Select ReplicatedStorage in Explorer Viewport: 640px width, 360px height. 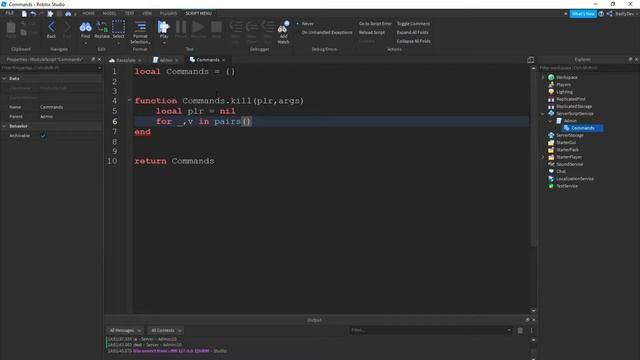(574, 107)
